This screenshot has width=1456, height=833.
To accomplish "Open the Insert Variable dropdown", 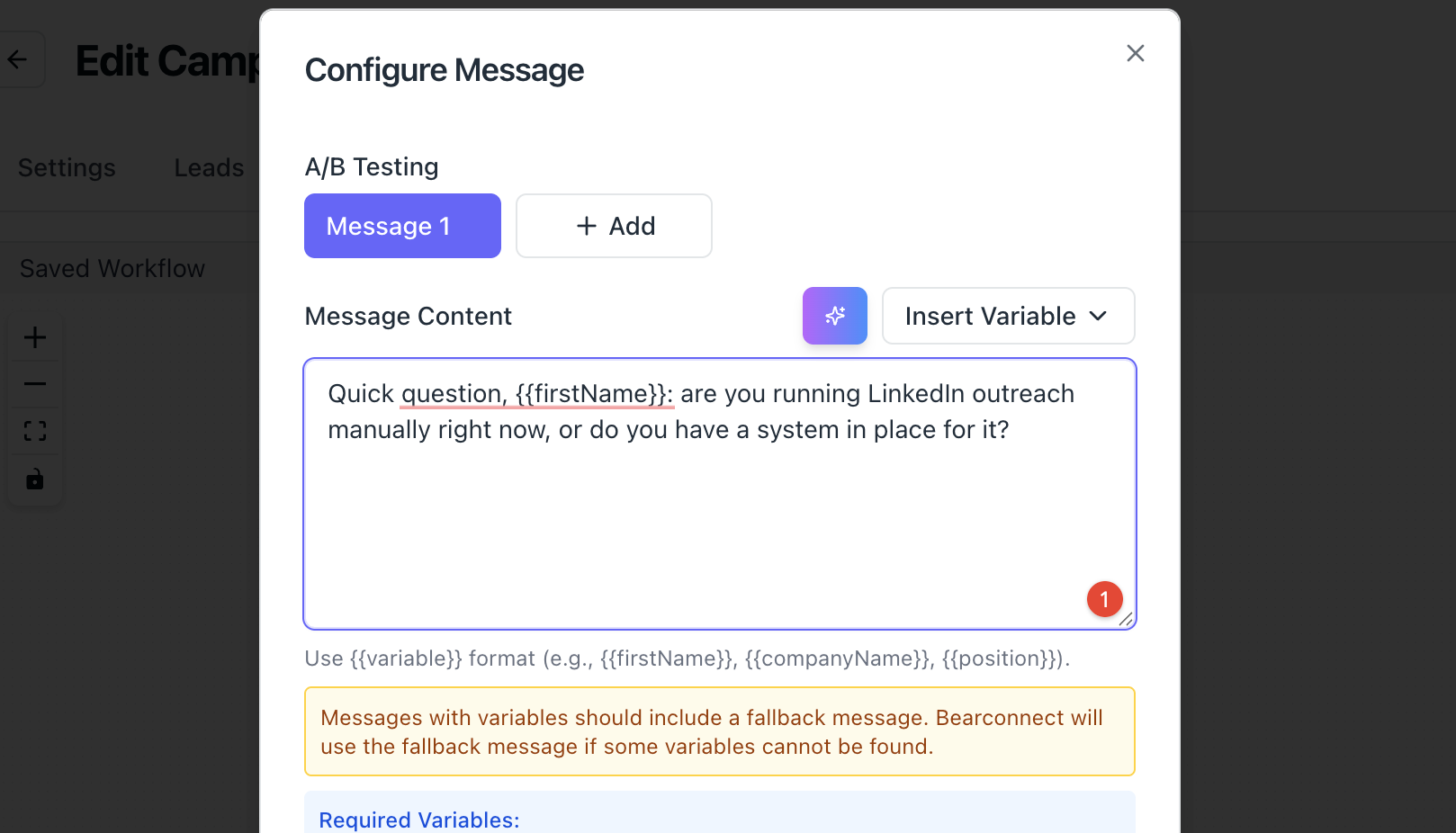I will 1008,316.
